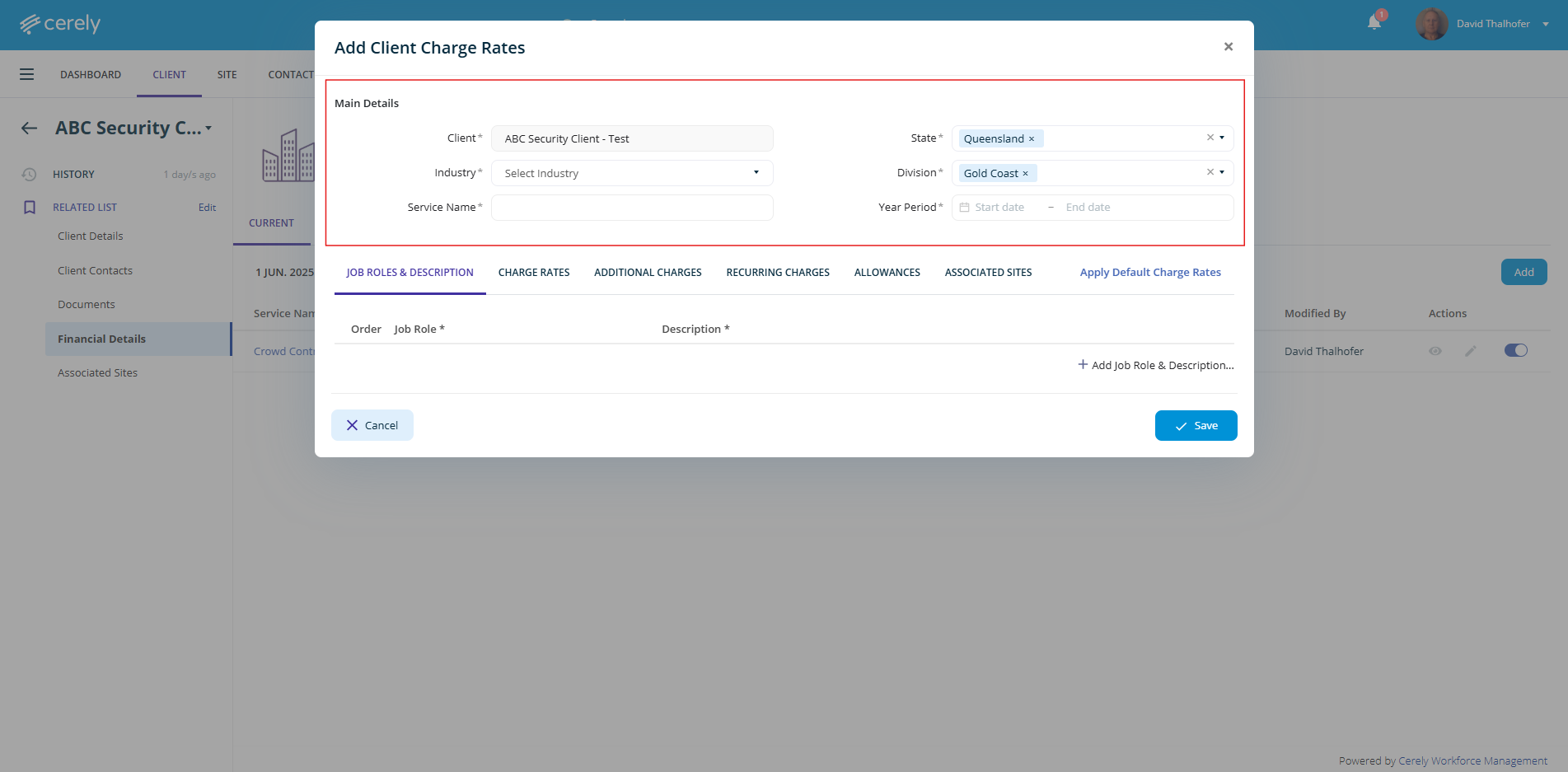The height and width of the screenshot is (772, 1568).
Task: Click the pencil edit icon in Actions
Action: 1471,351
